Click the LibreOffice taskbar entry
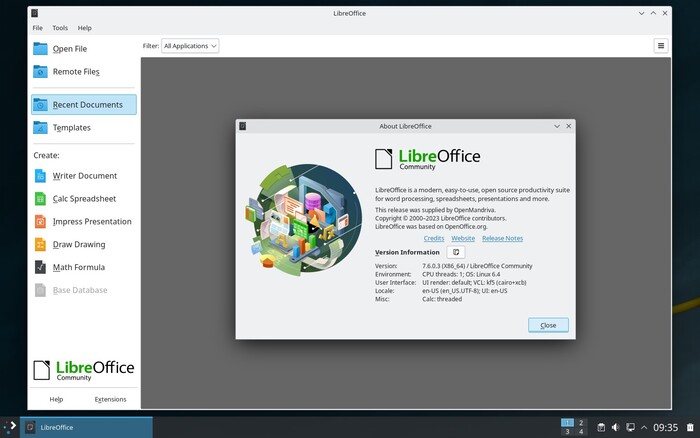The image size is (700, 438). 86,427
